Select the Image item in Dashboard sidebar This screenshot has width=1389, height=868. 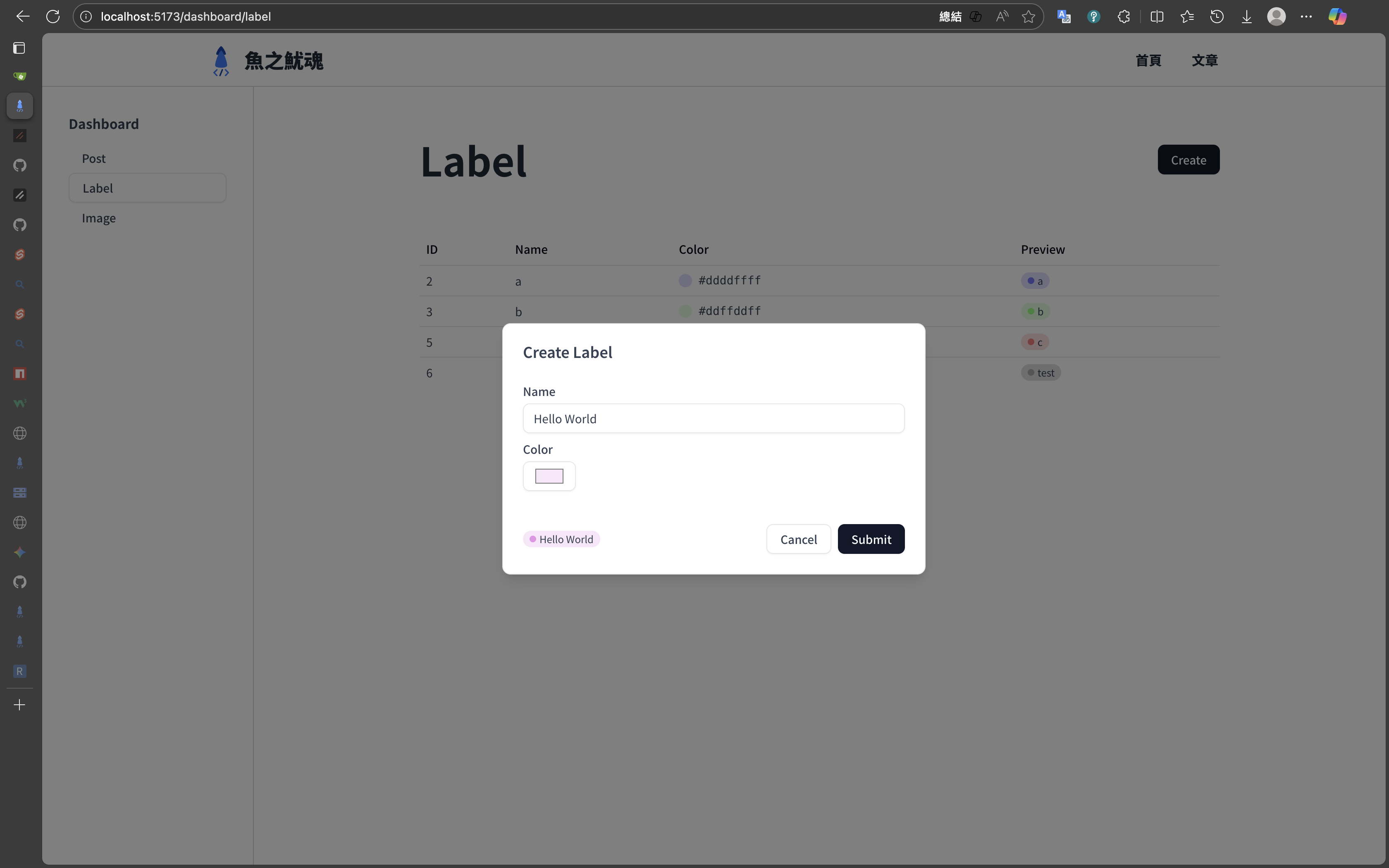(99, 218)
